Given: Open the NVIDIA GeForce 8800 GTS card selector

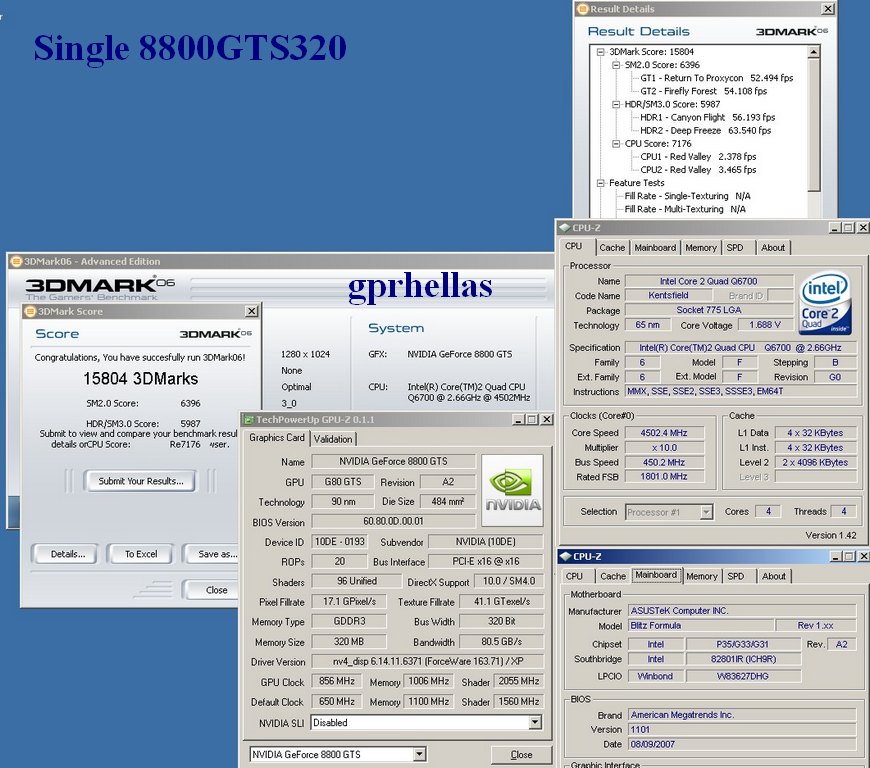Looking at the screenshot, I should click(x=419, y=754).
